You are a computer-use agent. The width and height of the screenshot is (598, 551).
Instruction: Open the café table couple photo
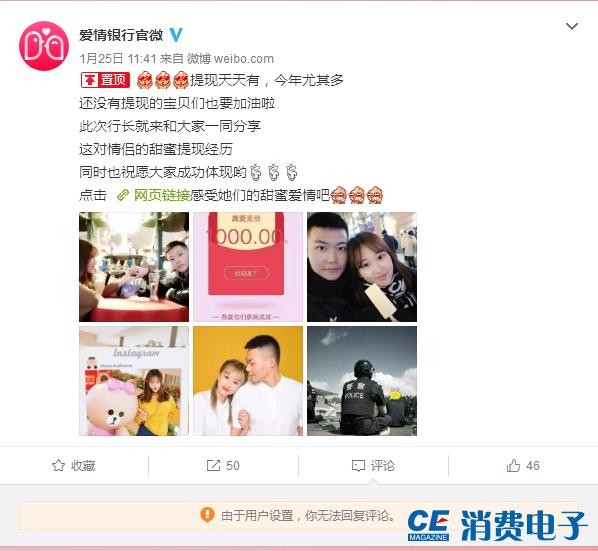[134, 267]
